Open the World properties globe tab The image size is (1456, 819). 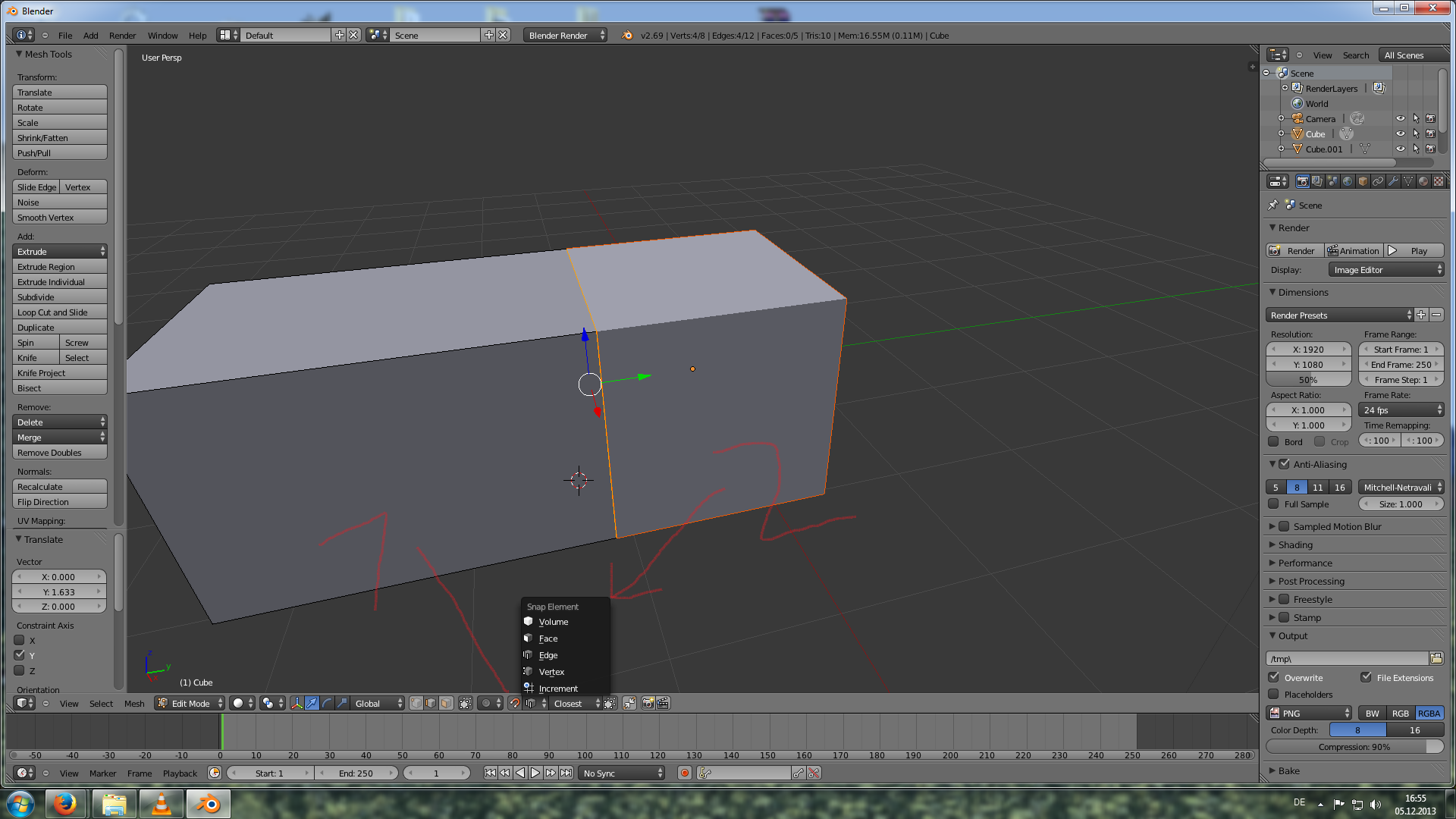pos(1348,181)
